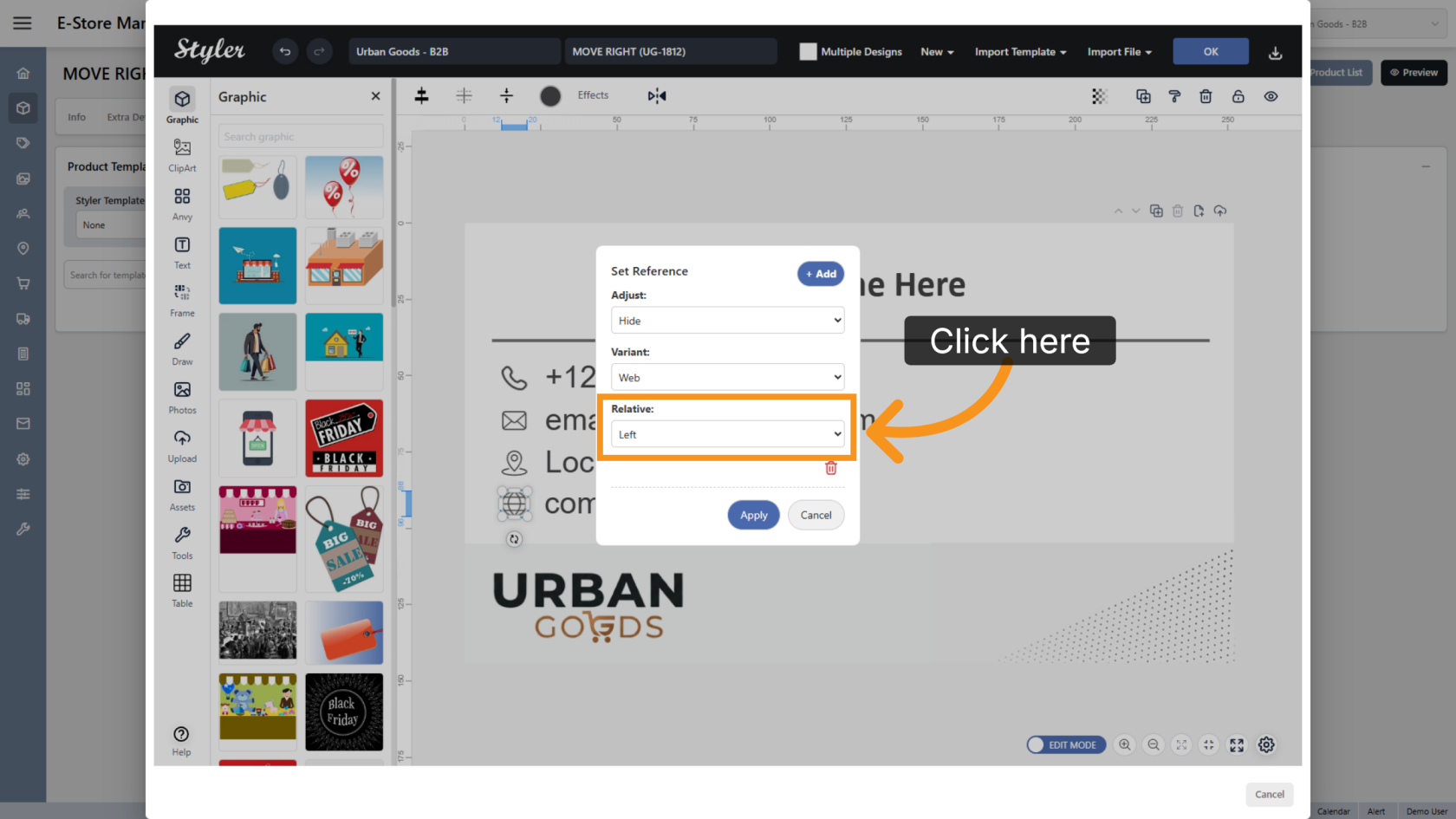Open the Adjust dropdown showing Hide
This screenshot has height=819, width=1456.
click(x=727, y=321)
